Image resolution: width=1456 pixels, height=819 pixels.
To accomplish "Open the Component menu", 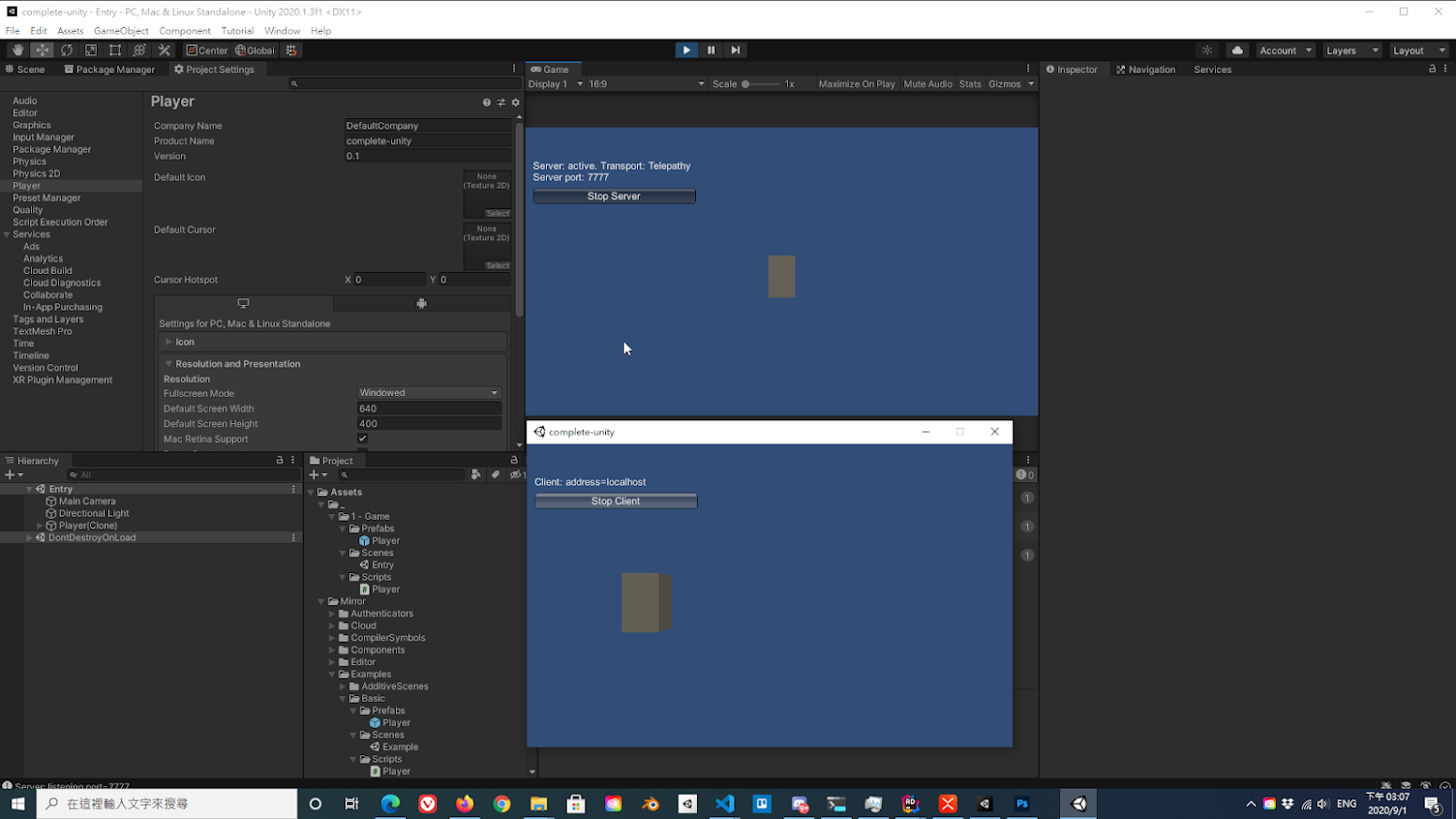I will pos(185,31).
